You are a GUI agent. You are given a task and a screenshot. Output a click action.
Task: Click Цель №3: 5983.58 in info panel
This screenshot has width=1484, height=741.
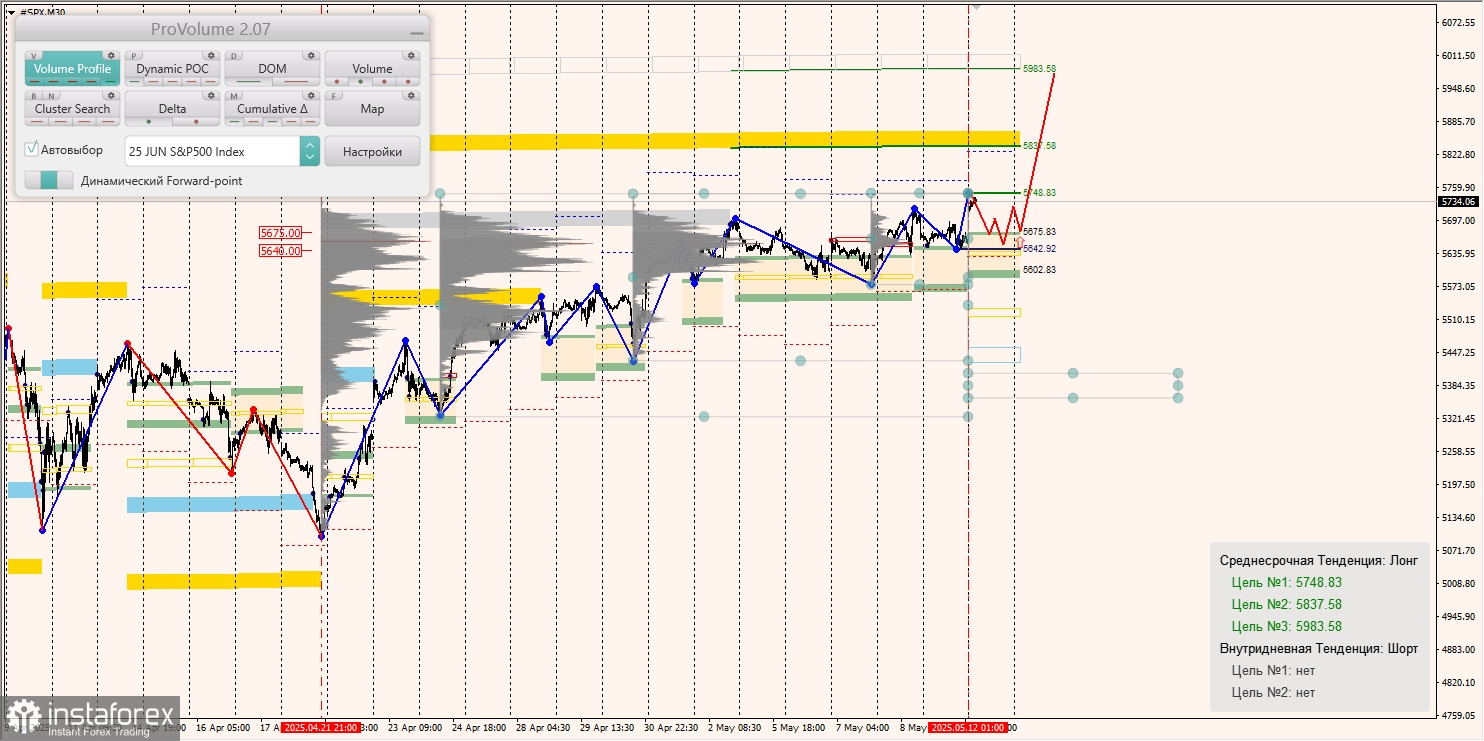pos(1287,626)
